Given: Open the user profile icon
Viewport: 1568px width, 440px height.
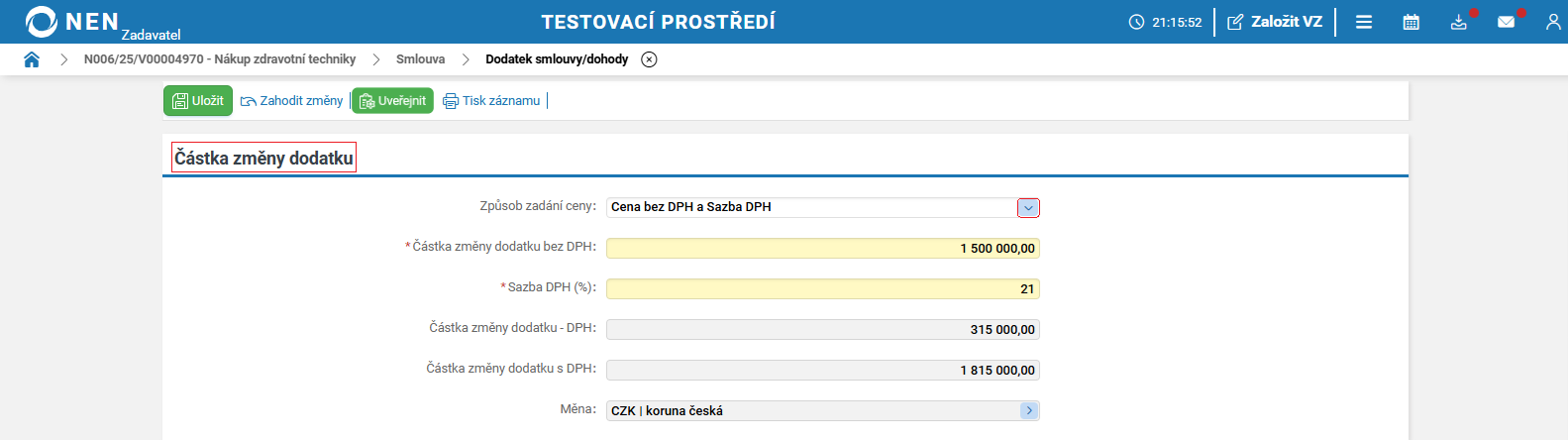Looking at the screenshot, I should click(1553, 22).
